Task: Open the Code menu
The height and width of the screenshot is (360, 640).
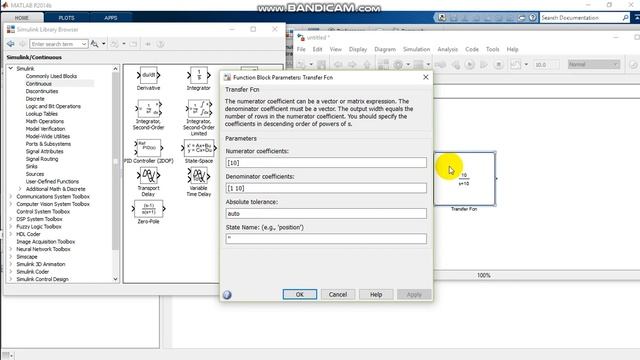Action: click(x=472, y=49)
